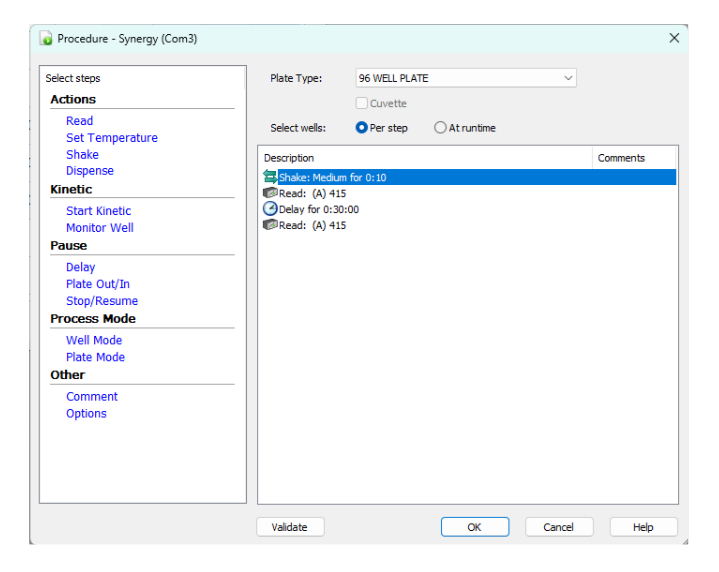Image resolution: width=719 pixels, height=572 pixels.
Task: Click the Stop/Resume link
Action: click(102, 301)
